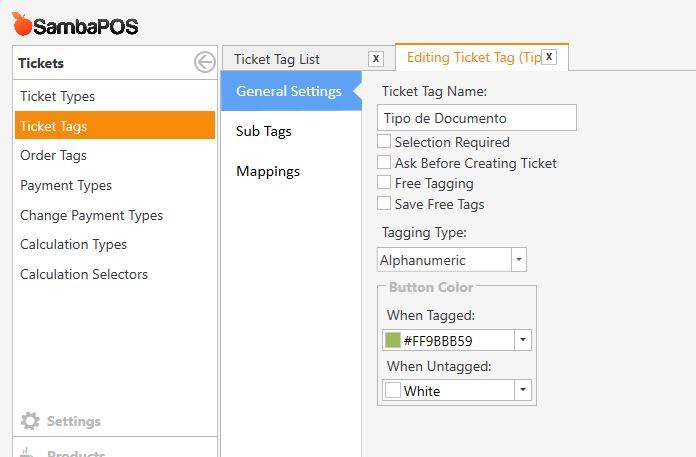Check Ask Before Creating Ticket
The image size is (696, 457).
point(384,162)
